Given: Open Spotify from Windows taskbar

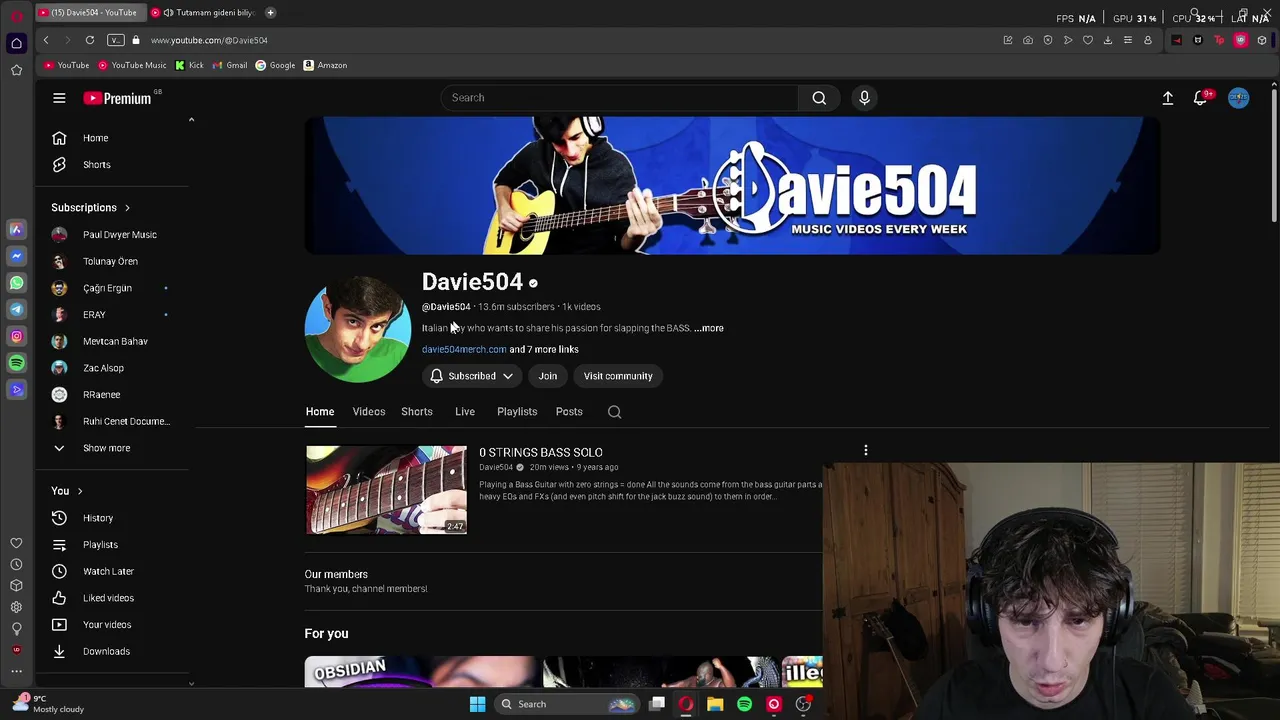Looking at the screenshot, I should pos(744,704).
